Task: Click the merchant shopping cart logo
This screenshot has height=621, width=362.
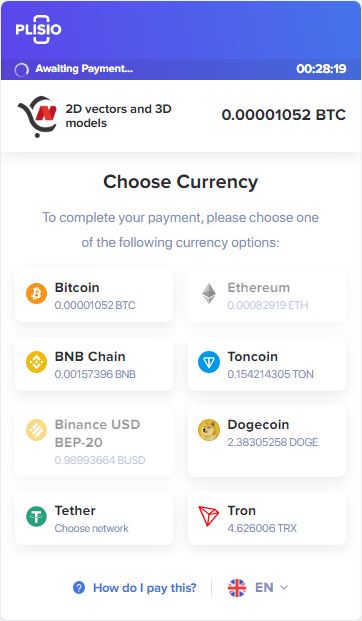Action: click(37, 116)
